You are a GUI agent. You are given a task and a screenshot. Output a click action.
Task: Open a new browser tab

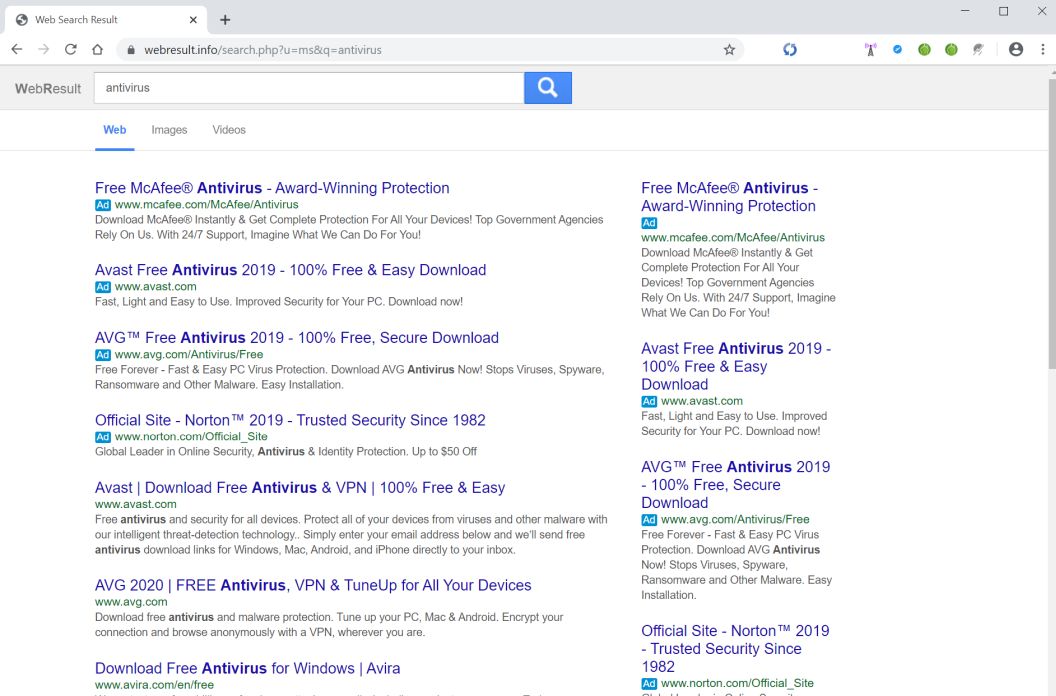coord(225,20)
